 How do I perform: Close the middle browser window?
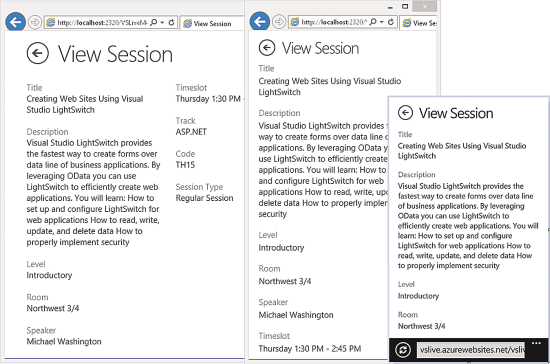(x=425, y=6)
